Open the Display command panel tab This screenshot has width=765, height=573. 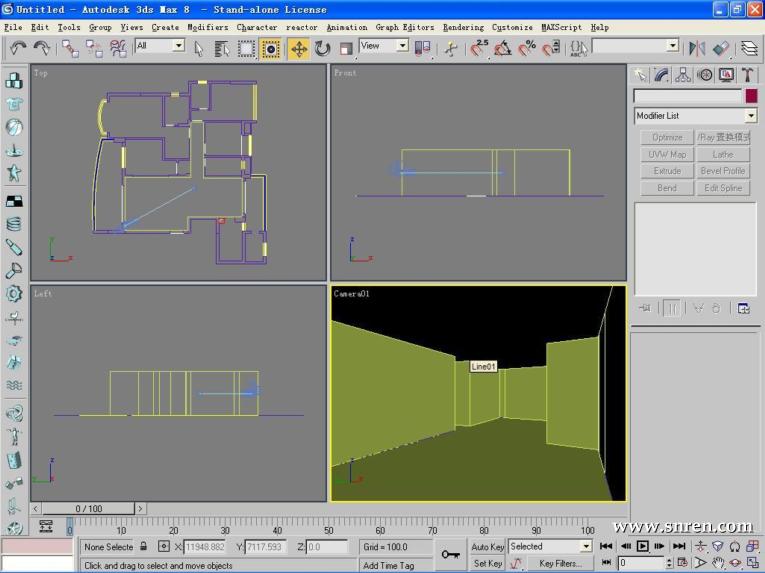pos(726,75)
